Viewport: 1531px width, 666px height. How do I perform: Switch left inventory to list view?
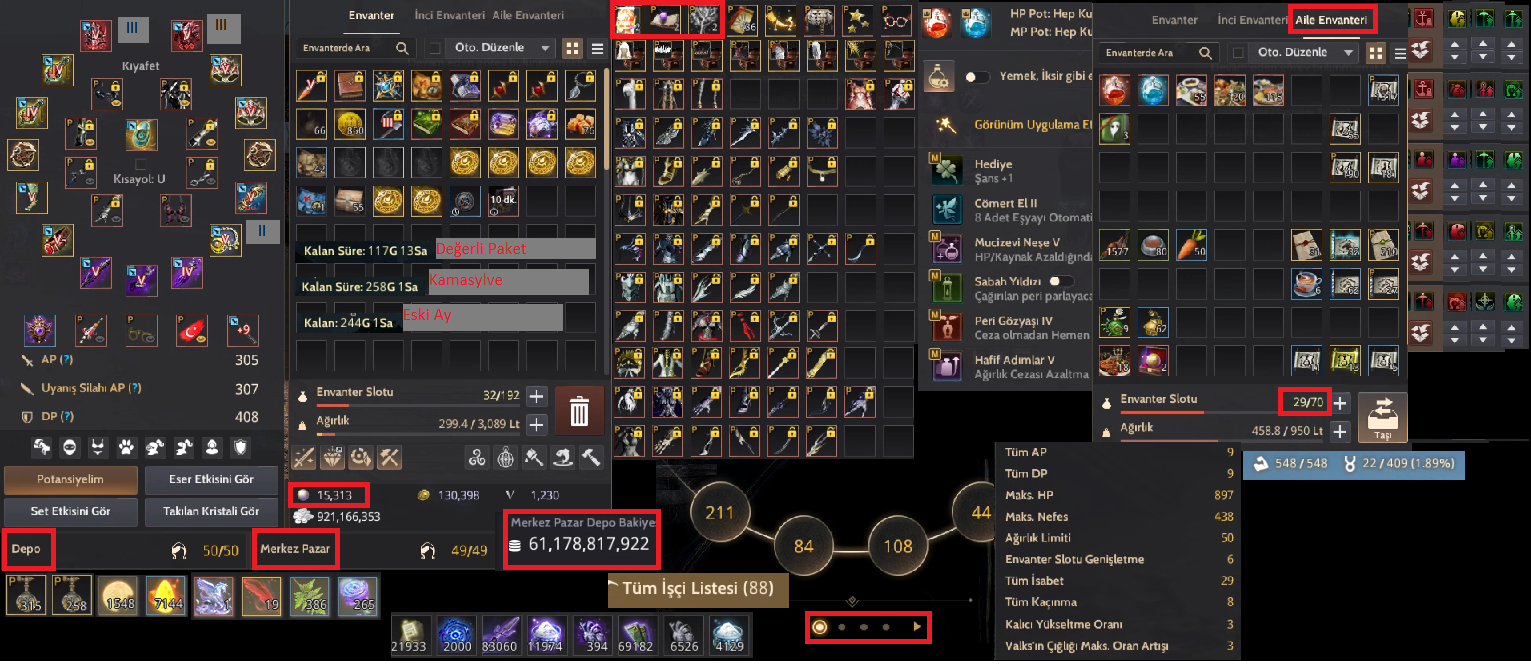(597, 48)
